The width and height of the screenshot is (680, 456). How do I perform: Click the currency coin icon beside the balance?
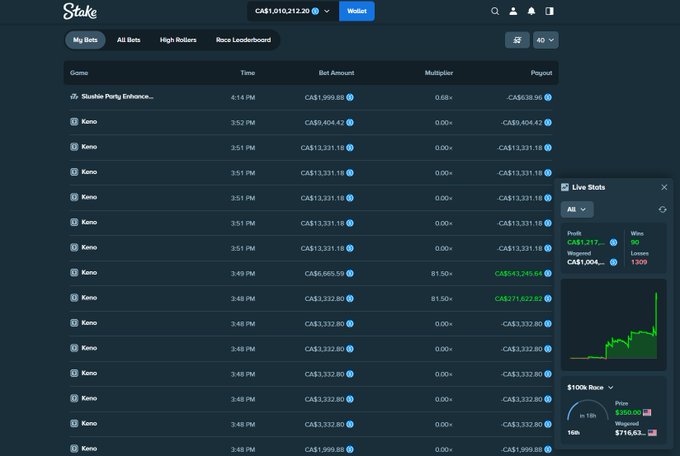[315, 11]
